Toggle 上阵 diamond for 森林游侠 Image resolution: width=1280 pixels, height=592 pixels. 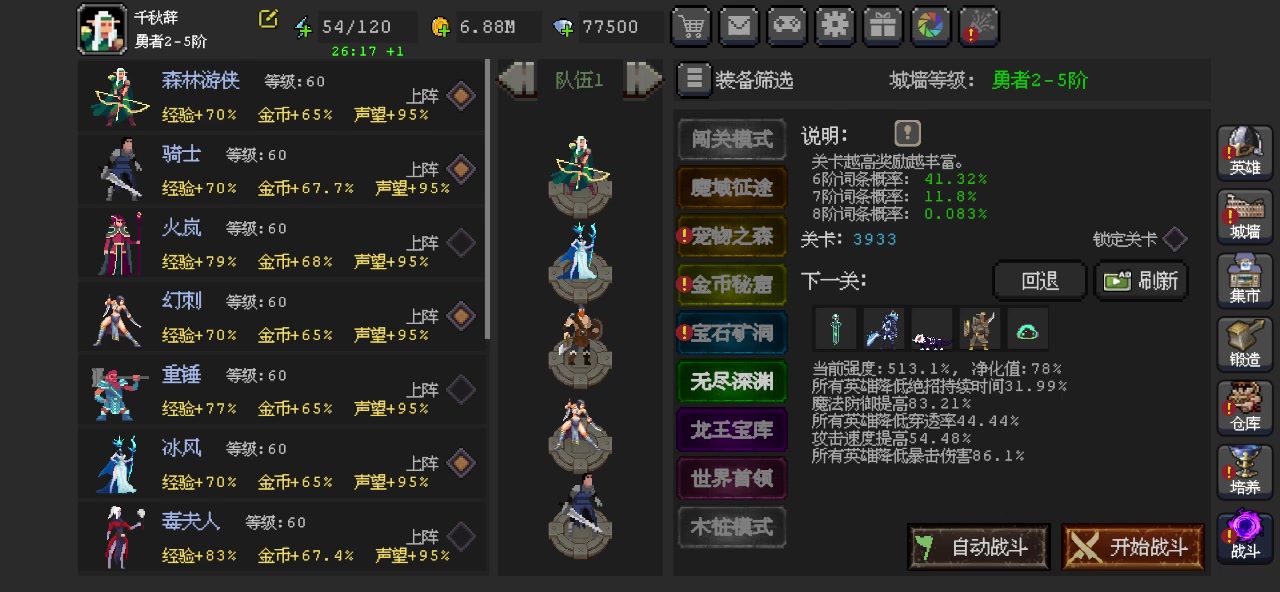point(461,96)
